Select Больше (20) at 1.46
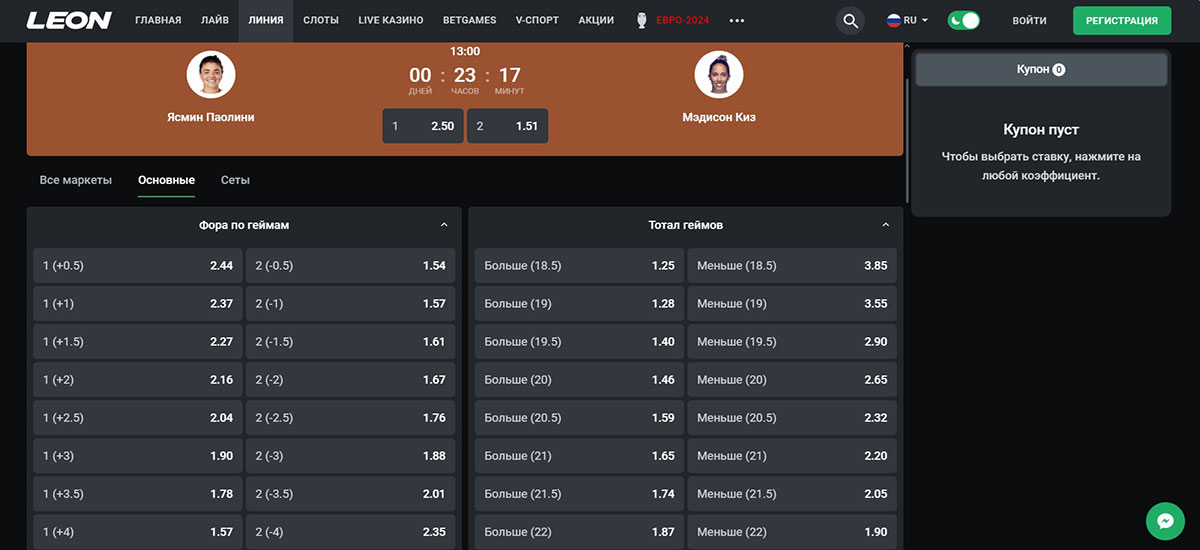The width and height of the screenshot is (1200, 550). pos(580,380)
